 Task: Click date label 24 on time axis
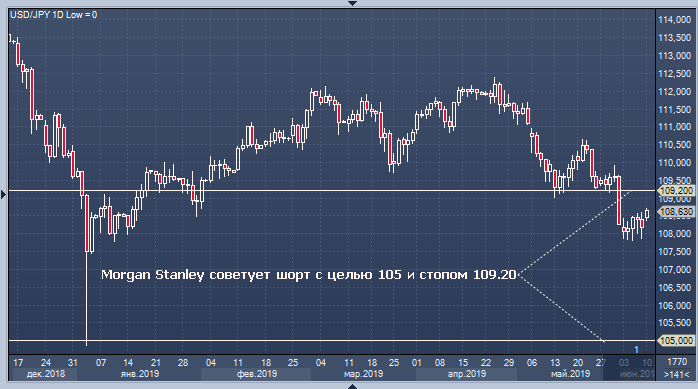click(45, 363)
